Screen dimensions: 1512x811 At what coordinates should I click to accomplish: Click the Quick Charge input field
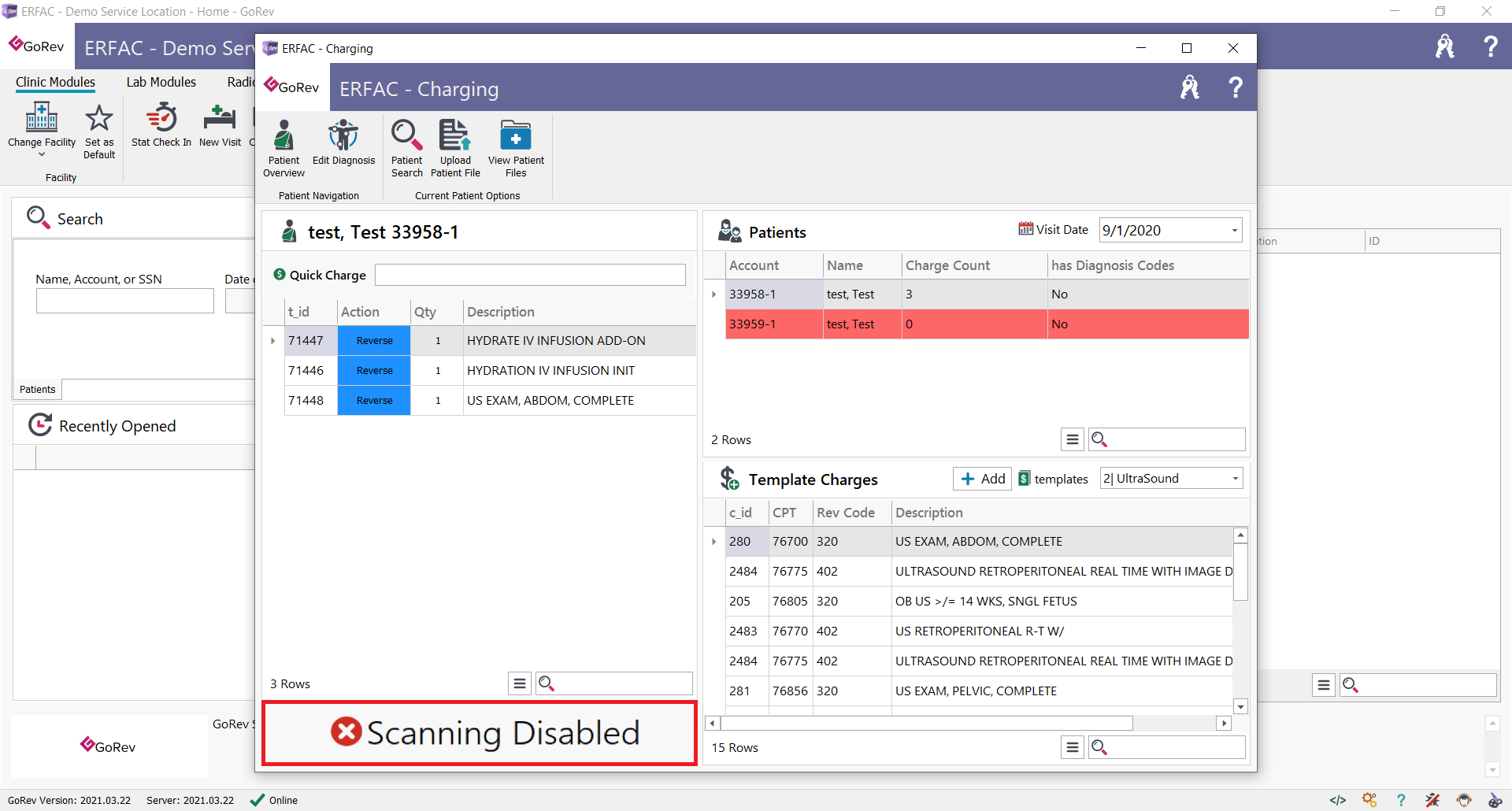[x=530, y=275]
